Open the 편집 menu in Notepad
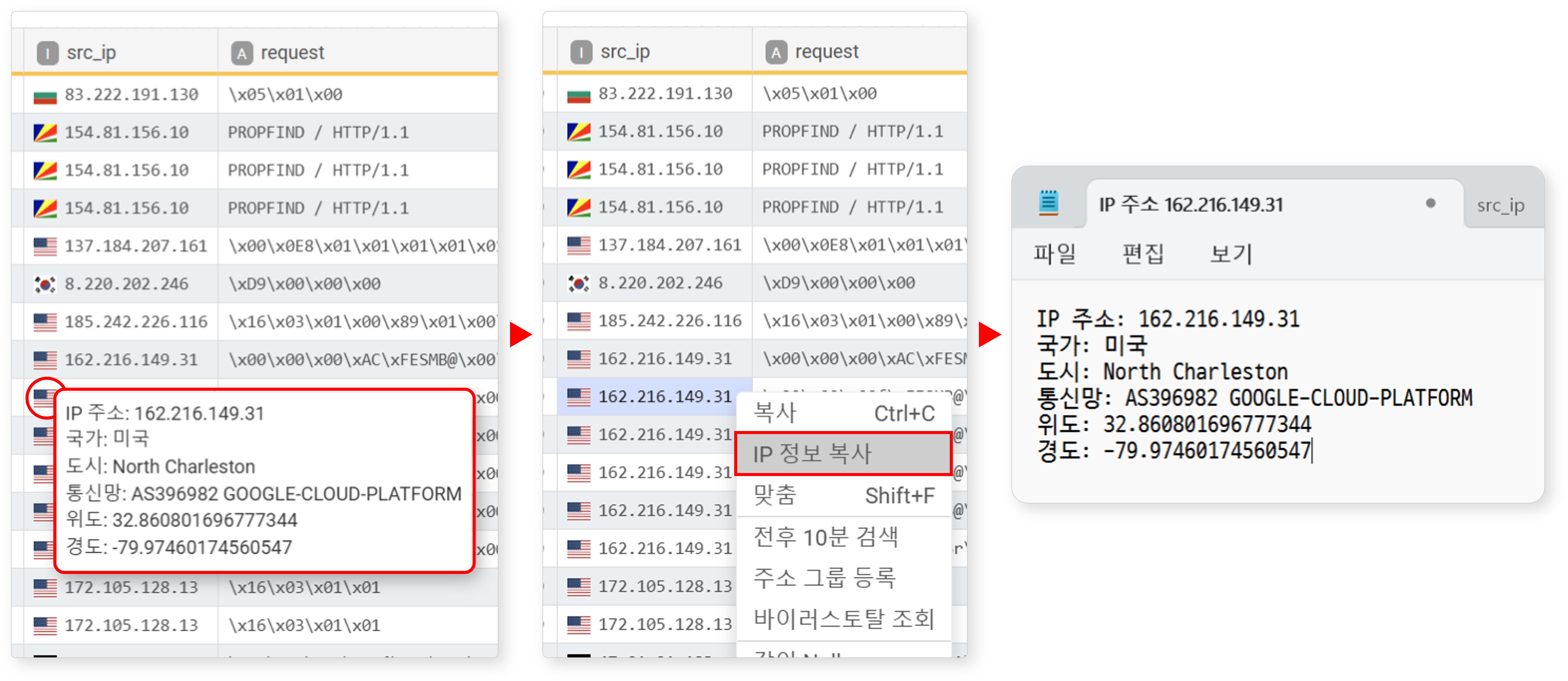This screenshot has height=681, width=1568. point(1143,253)
